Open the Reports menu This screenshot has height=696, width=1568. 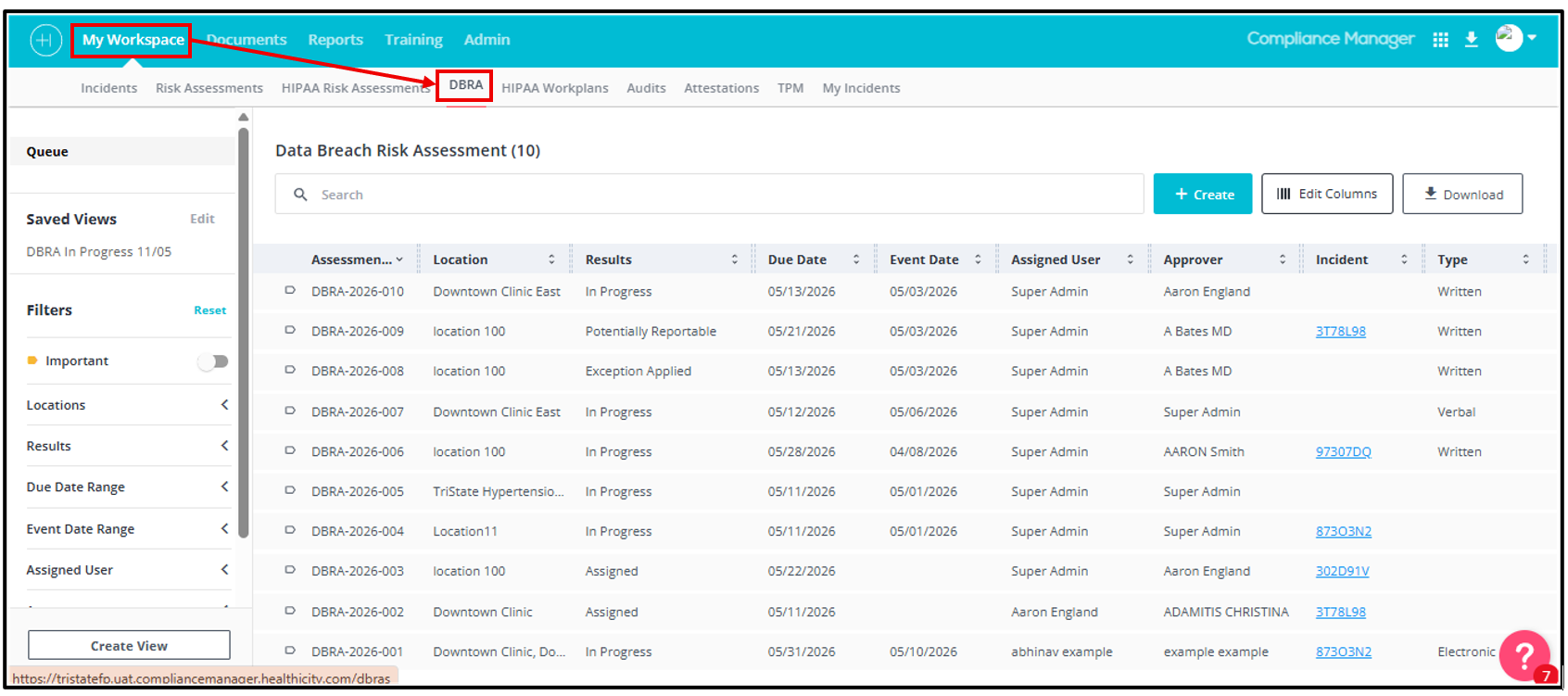click(x=335, y=40)
